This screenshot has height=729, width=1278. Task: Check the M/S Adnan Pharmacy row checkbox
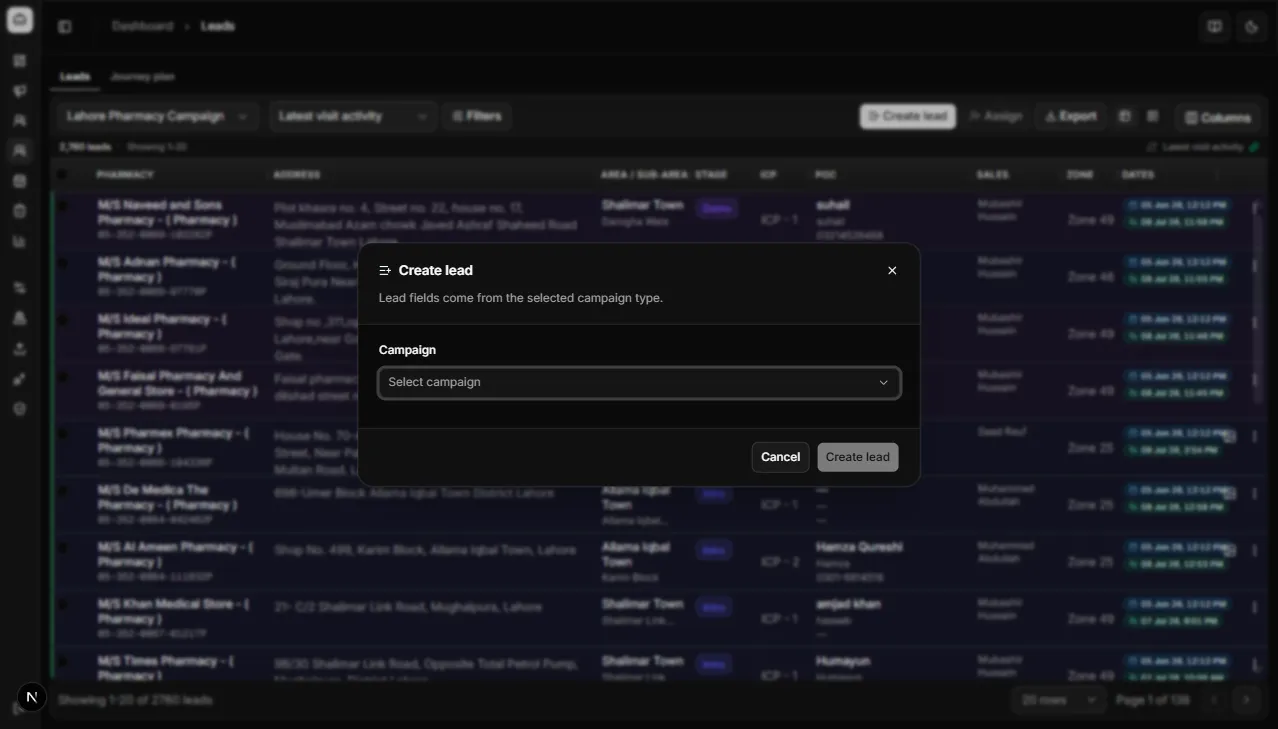point(63,263)
